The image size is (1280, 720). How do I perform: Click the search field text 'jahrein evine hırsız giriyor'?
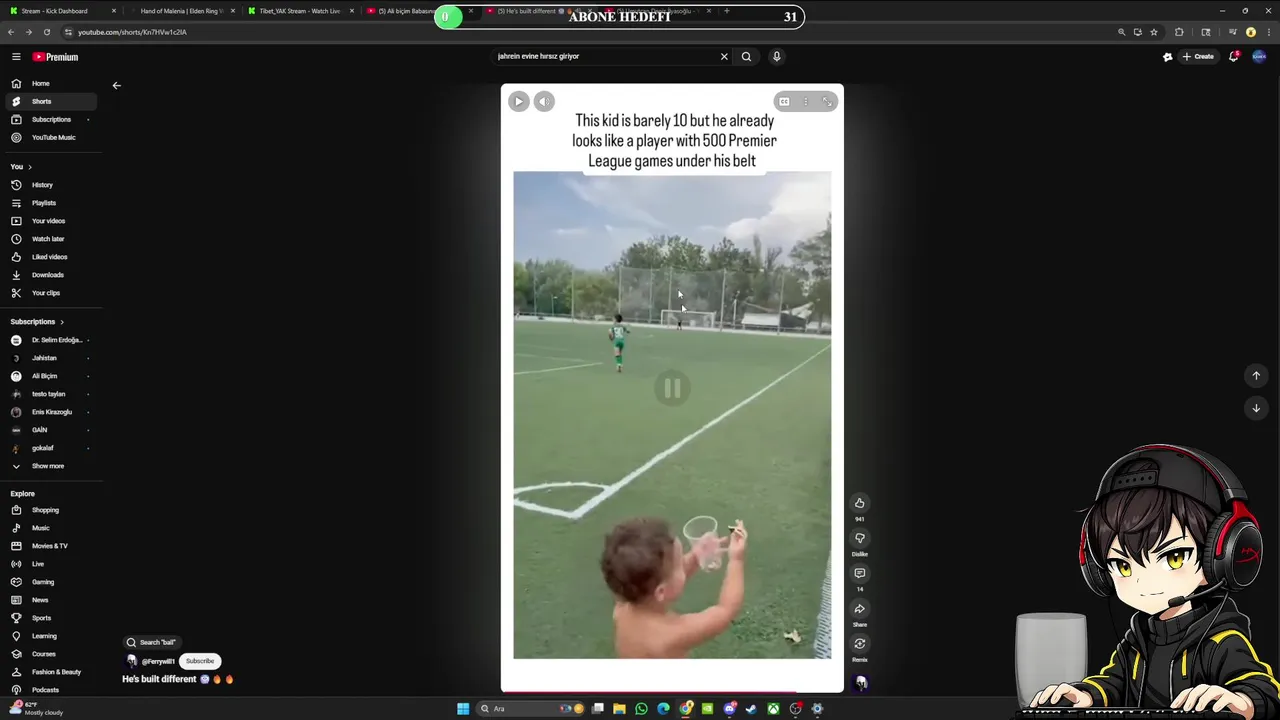click(538, 57)
